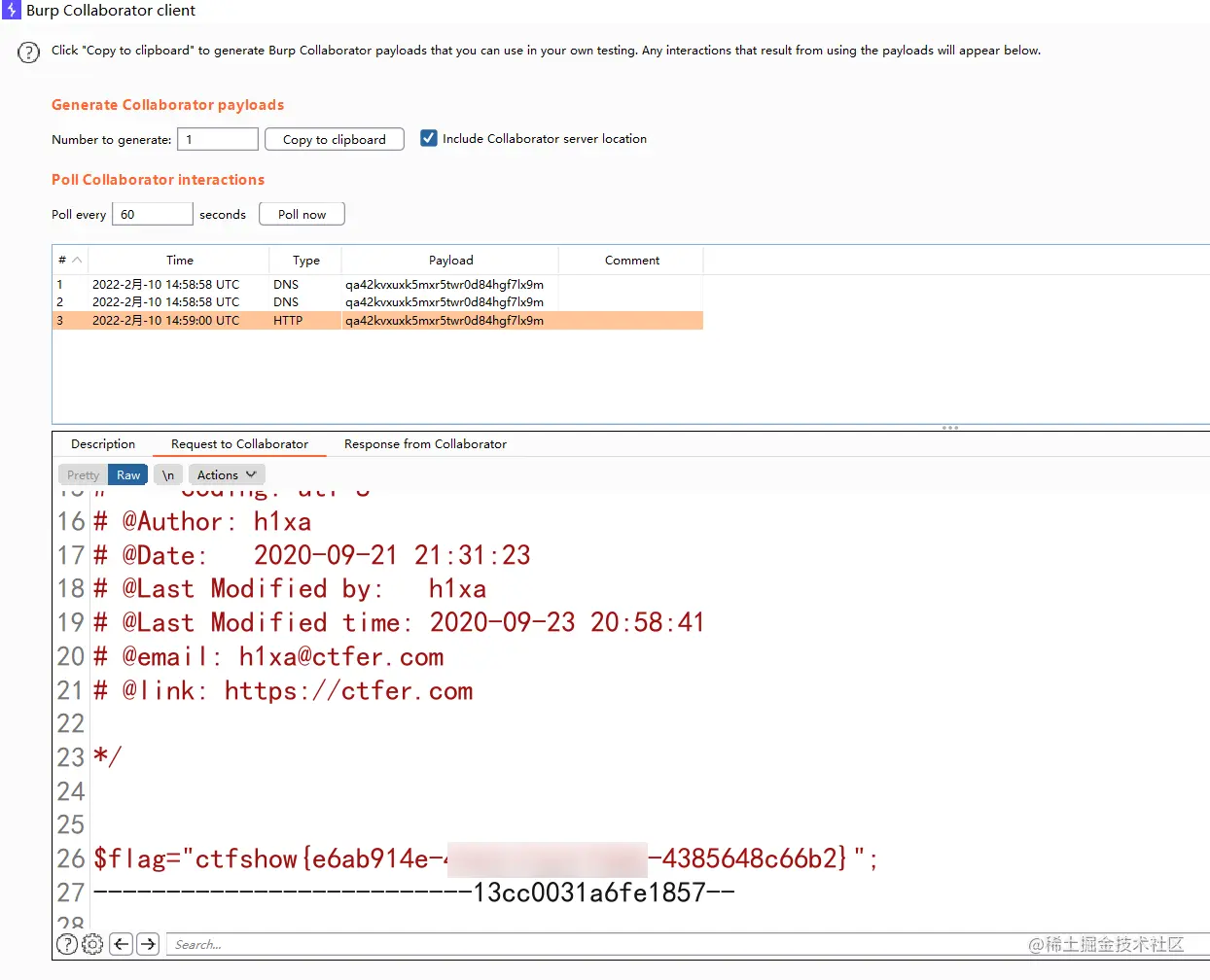Go to next search match arrow

[148, 944]
